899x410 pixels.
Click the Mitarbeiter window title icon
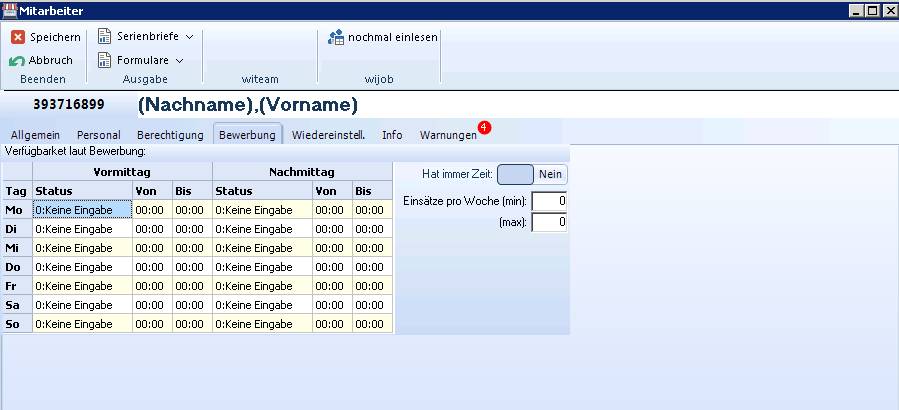[x=9, y=10]
